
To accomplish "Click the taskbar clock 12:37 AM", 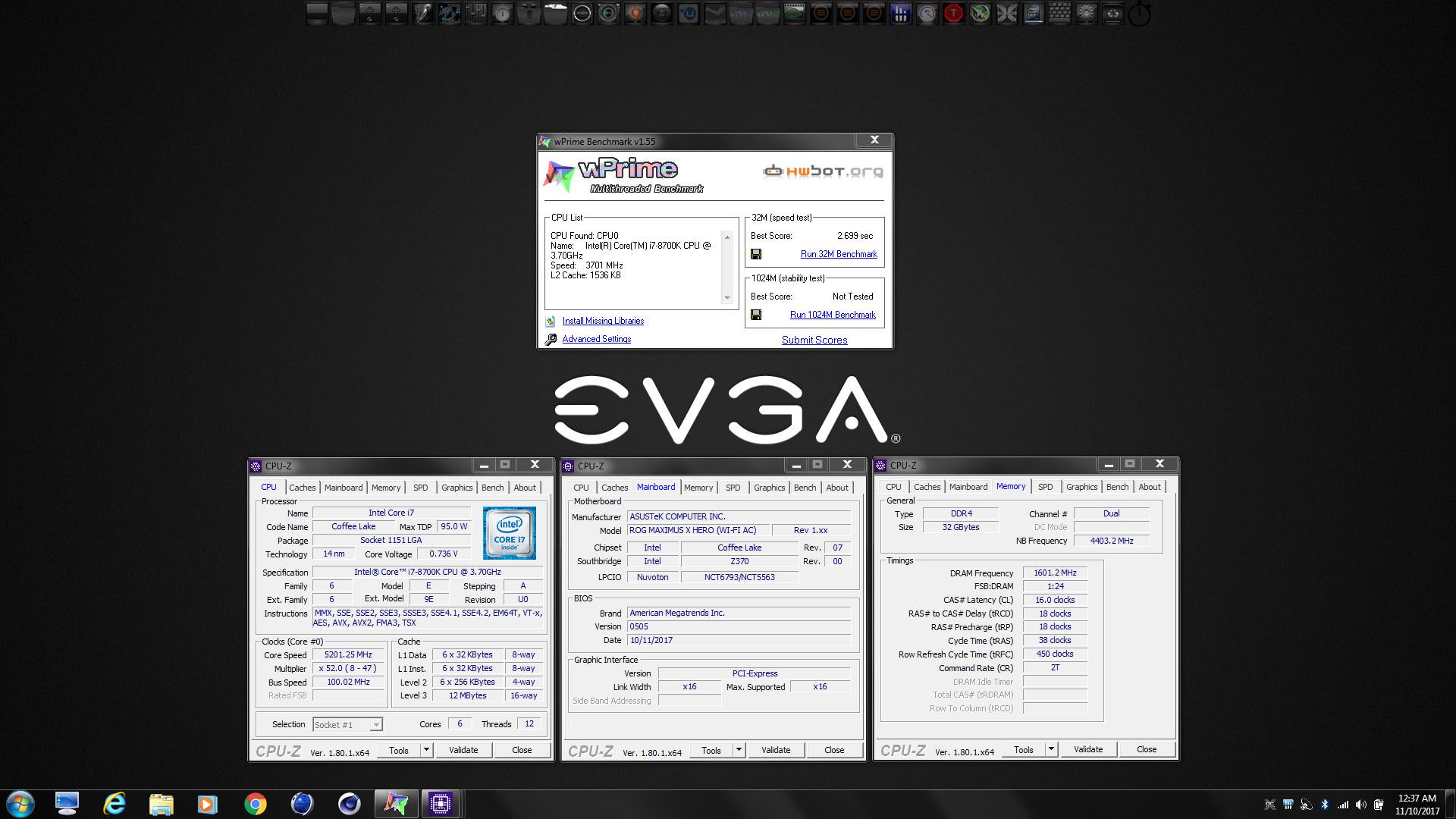I will [x=1417, y=799].
